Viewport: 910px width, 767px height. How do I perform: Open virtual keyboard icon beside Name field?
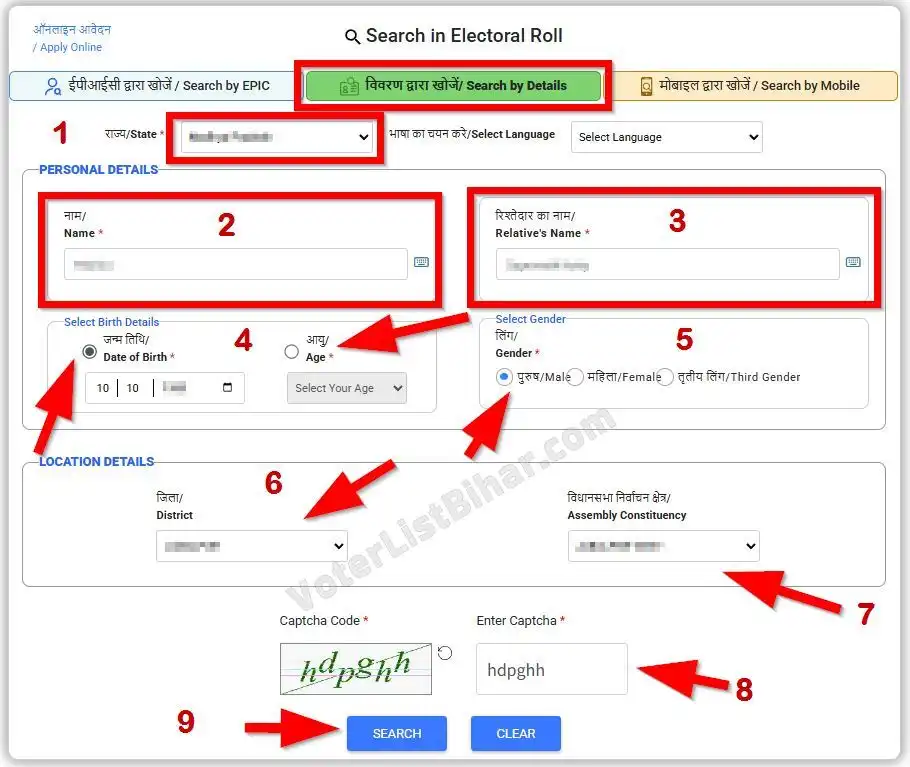[423, 261]
